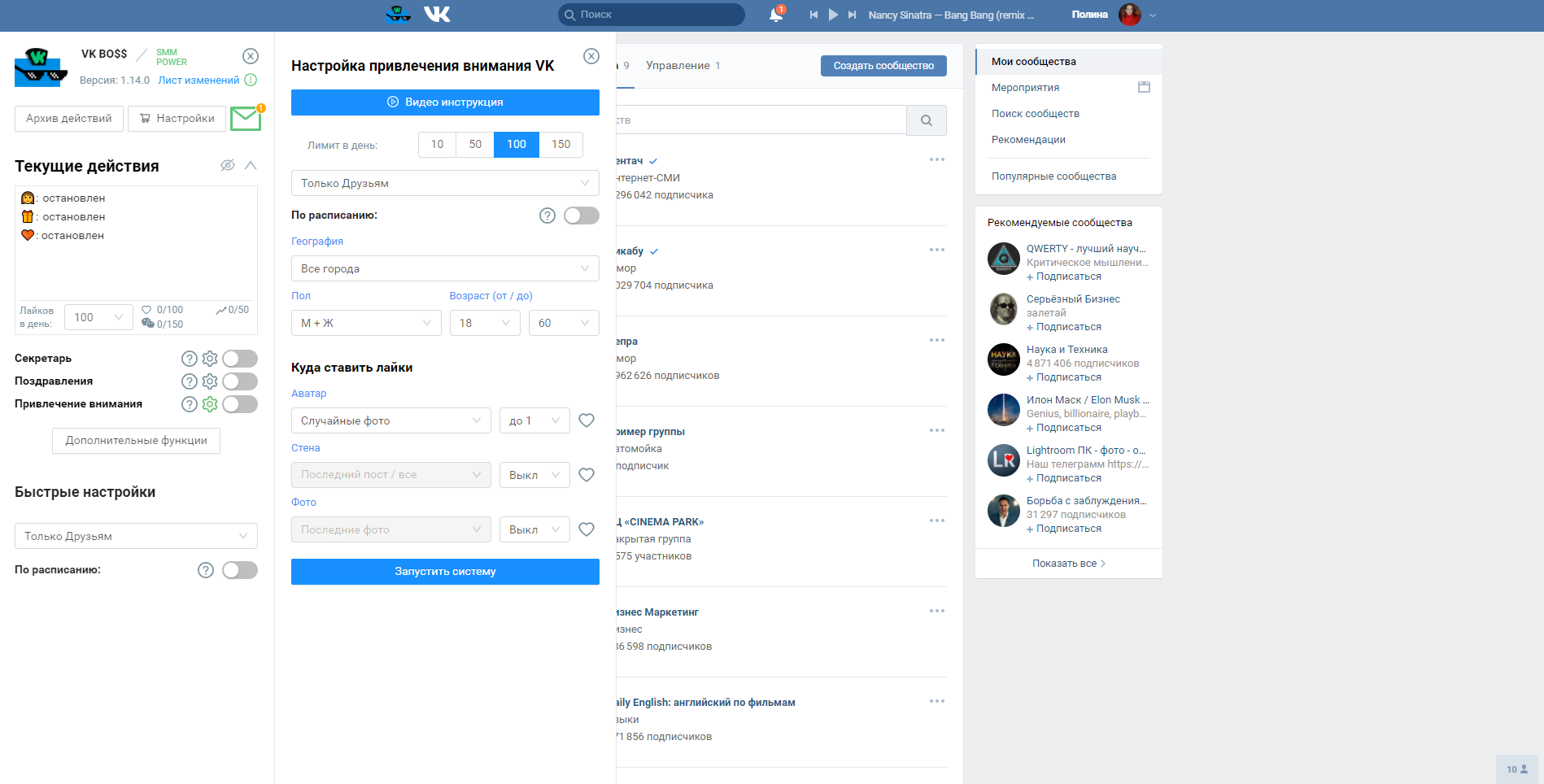Image resolution: width=1544 pixels, height=784 pixels.
Task: Open Популярные сообщества menu item
Action: [x=1054, y=176]
